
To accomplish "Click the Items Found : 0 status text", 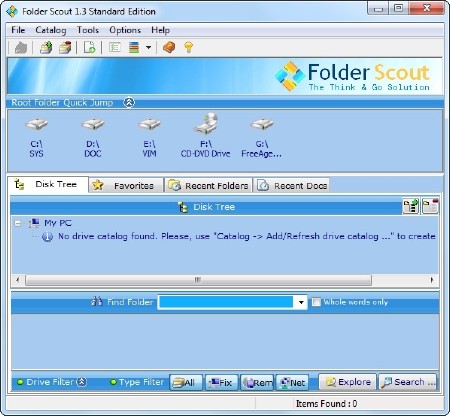I will (x=326, y=404).
